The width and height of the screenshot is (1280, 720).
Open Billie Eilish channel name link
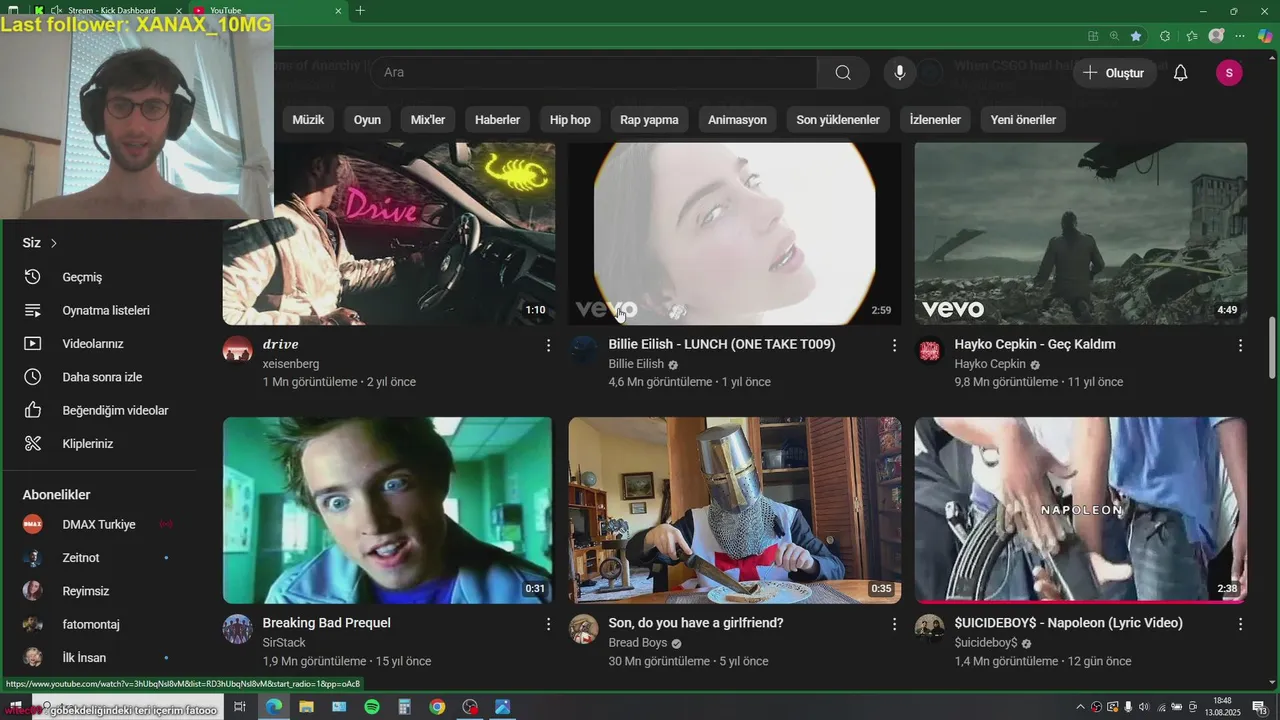coord(636,364)
